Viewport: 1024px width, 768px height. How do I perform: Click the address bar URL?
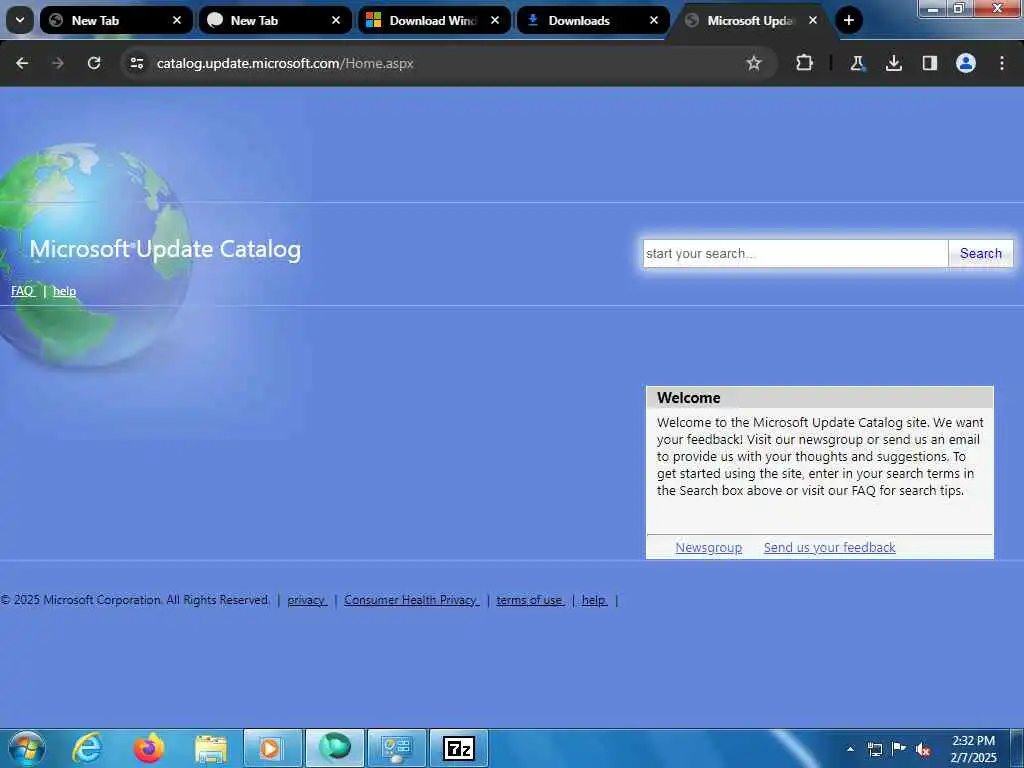pos(285,63)
